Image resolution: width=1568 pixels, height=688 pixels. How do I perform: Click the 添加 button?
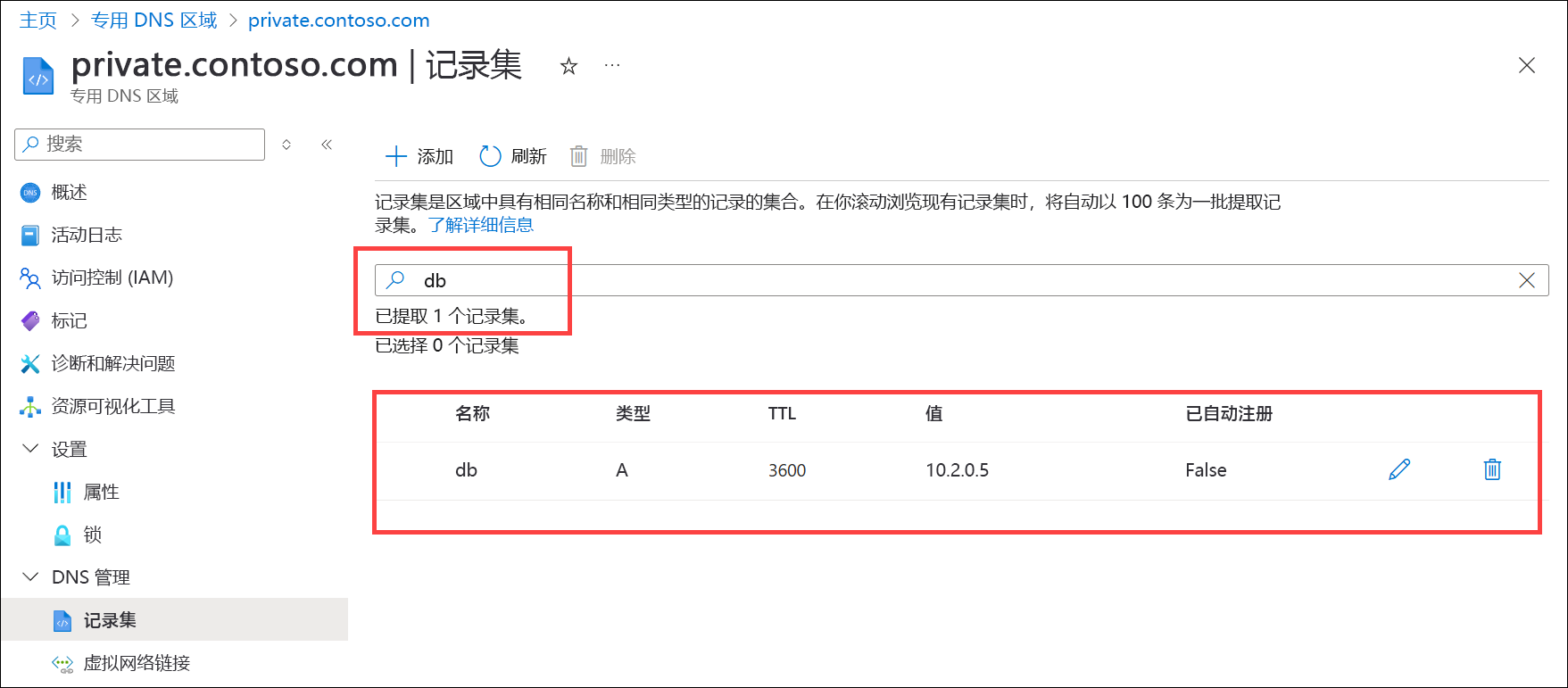click(419, 157)
